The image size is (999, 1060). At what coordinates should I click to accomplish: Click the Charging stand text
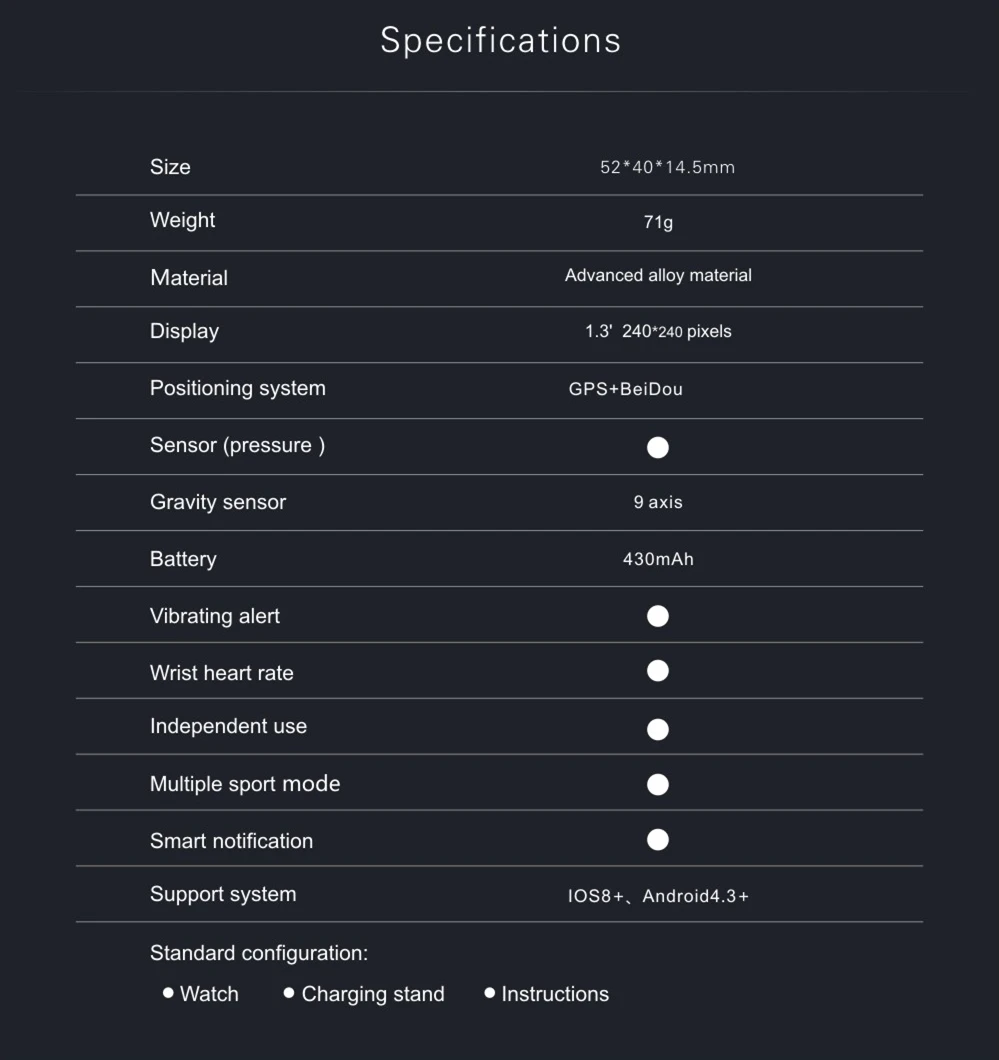coord(373,994)
